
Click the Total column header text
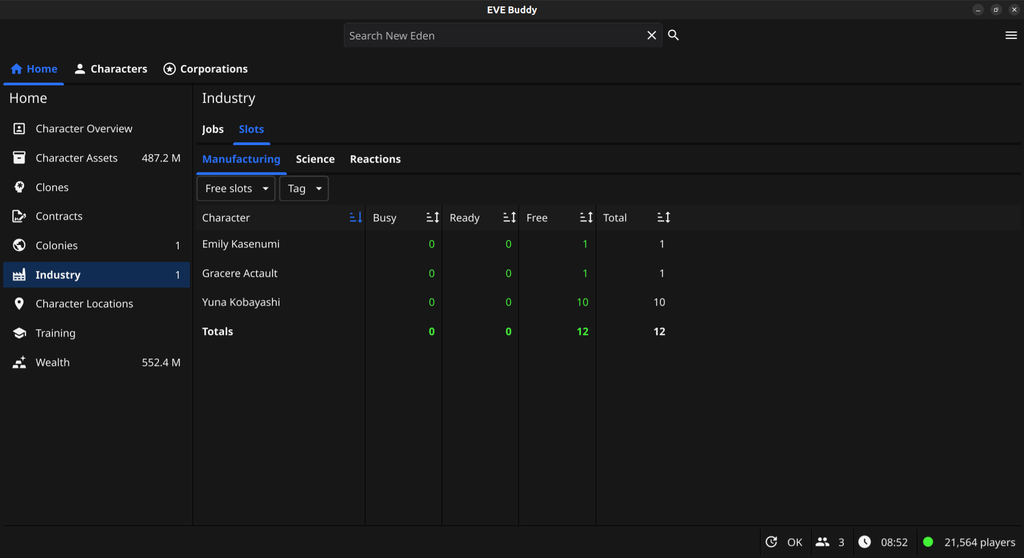tap(615, 218)
